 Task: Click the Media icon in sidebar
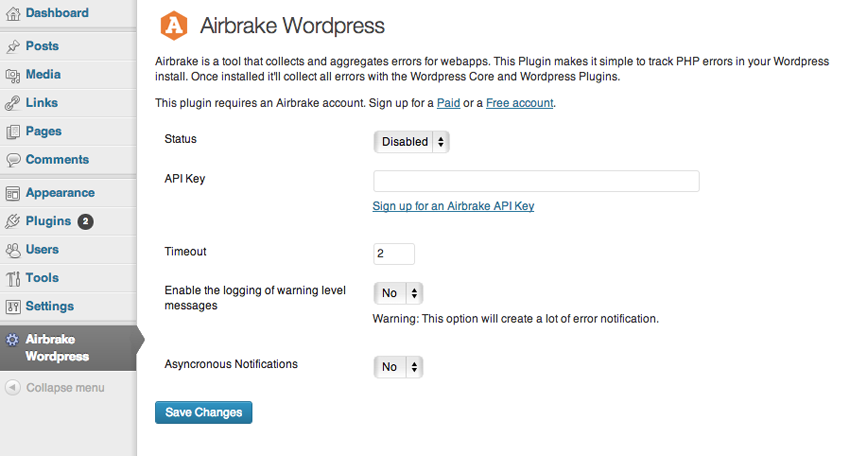(x=13, y=75)
